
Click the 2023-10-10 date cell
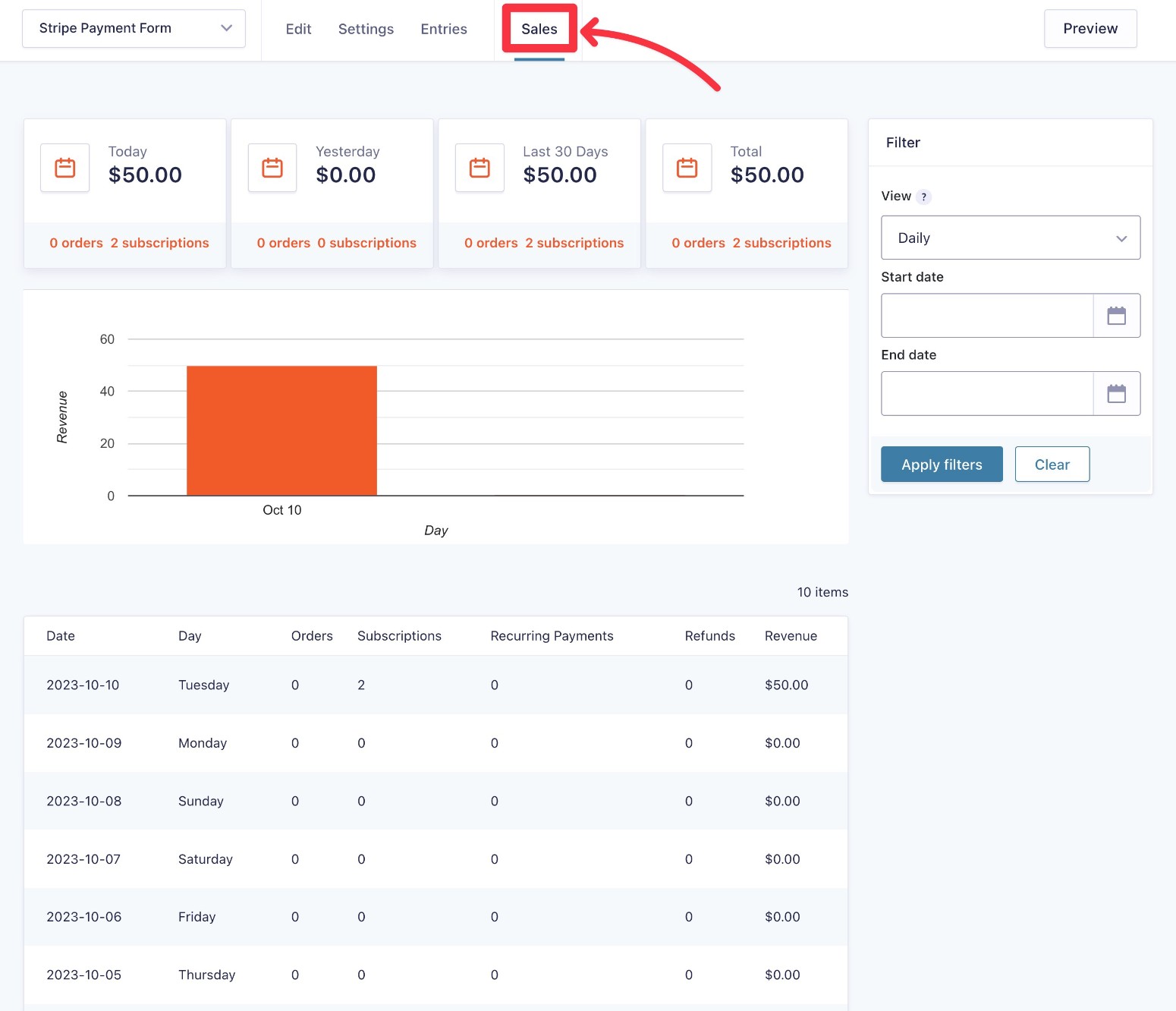83,685
